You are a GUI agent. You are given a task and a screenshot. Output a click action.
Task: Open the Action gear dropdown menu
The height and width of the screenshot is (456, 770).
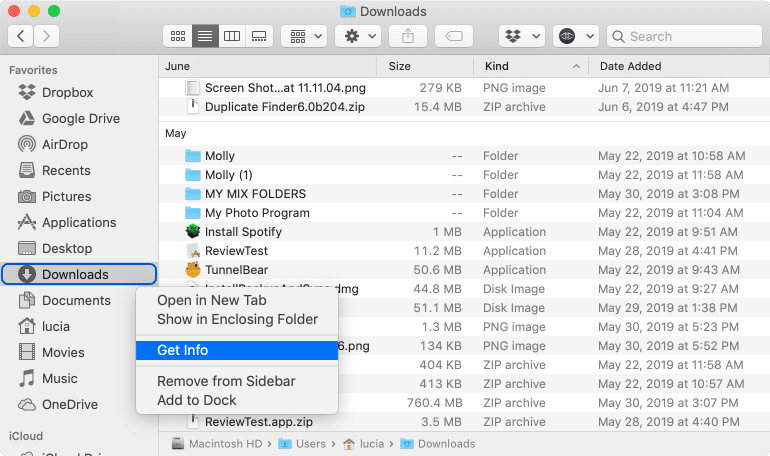click(x=359, y=36)
